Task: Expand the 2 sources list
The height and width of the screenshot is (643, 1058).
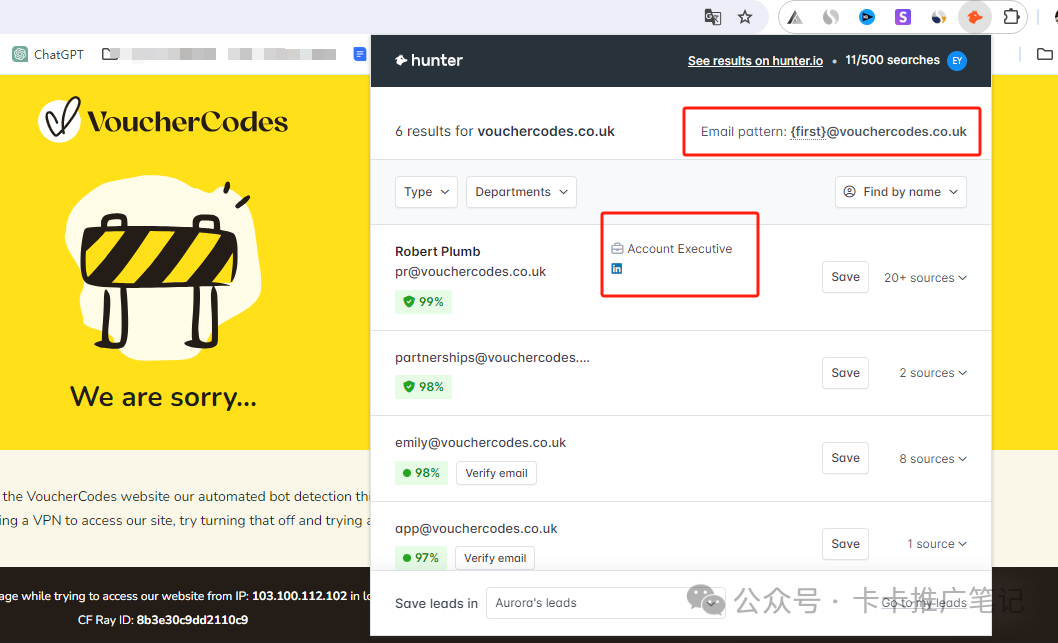Action: click(932, 373)
